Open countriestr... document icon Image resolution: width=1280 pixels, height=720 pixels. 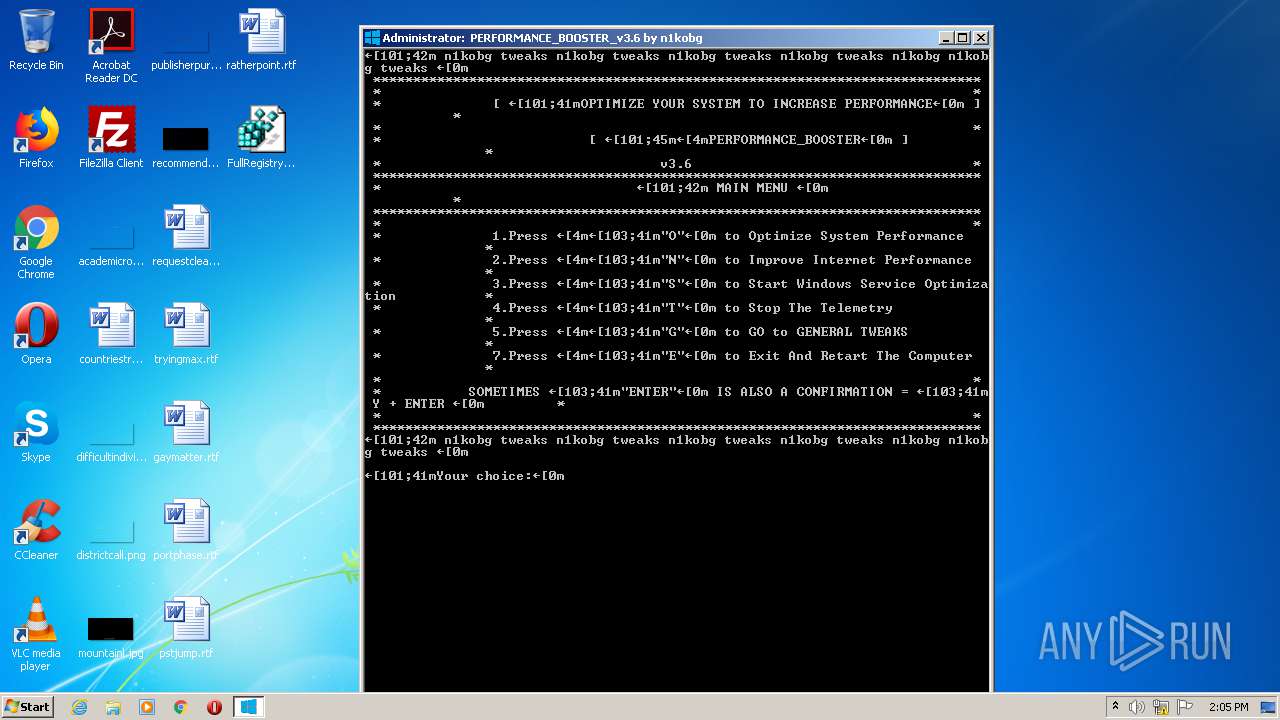111,334
